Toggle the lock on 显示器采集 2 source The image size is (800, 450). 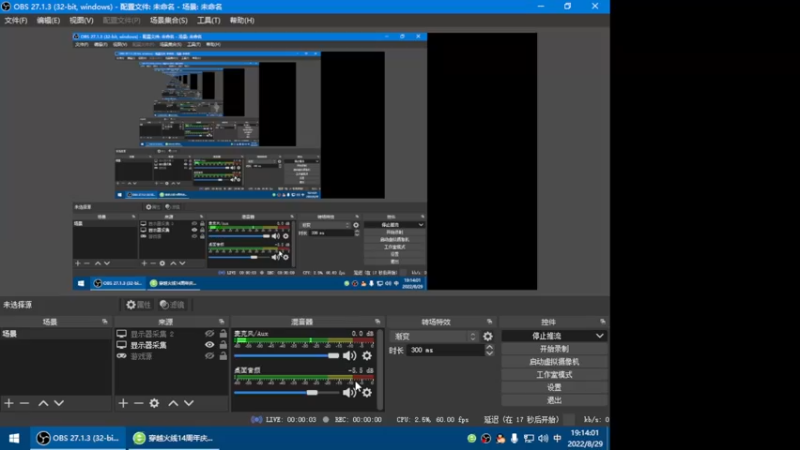[223, 334]
